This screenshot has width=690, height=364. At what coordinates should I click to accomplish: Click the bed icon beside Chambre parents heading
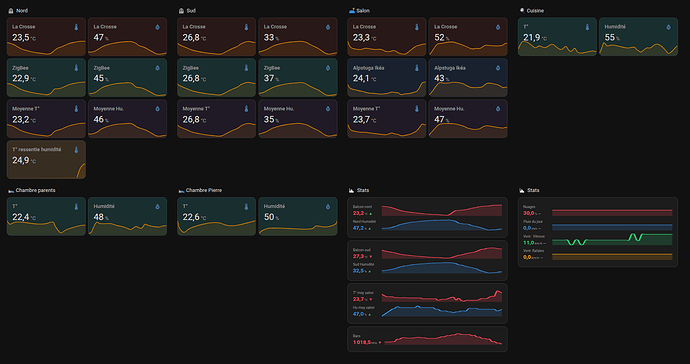pyautogui.click(x=11, y=191)
